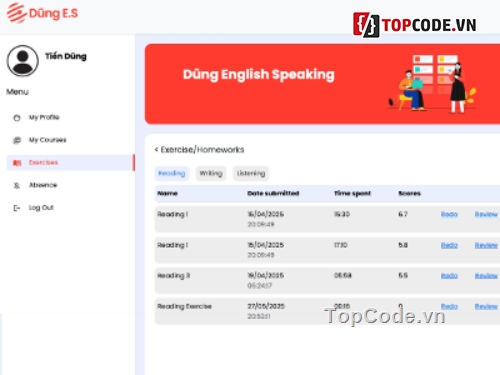The width and height of the screenshot is (500, 375).
Task: Click the Time spent column header
Action: point(353,193)
